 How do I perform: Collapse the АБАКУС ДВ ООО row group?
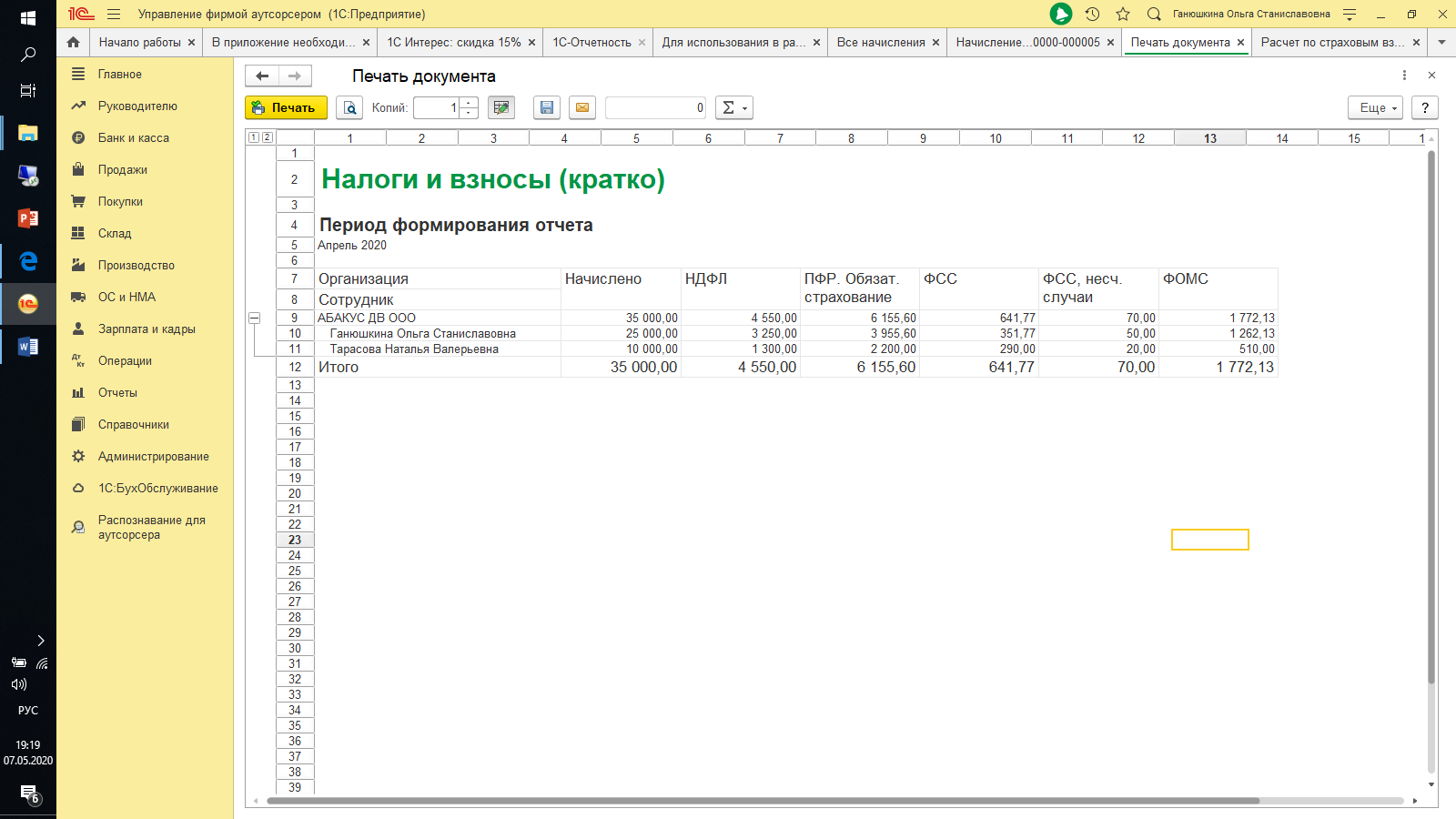tap(255, 318)
